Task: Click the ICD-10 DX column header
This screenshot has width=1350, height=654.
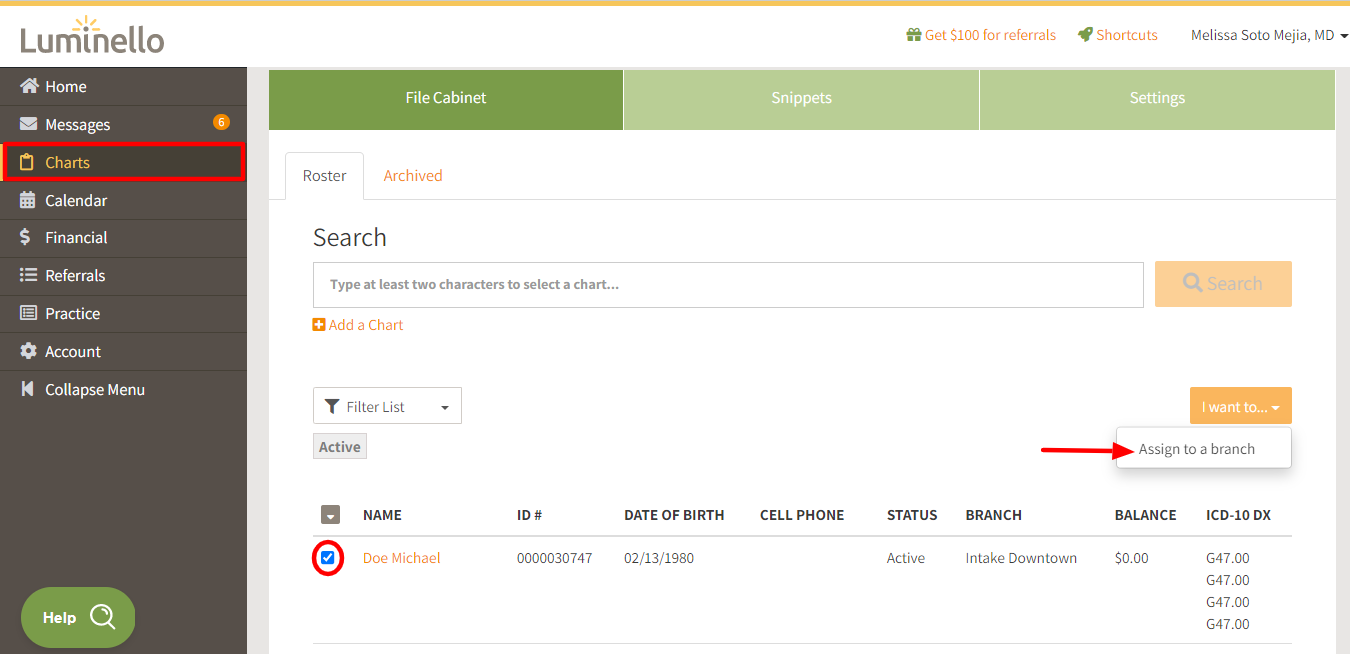Action: 1239,516
